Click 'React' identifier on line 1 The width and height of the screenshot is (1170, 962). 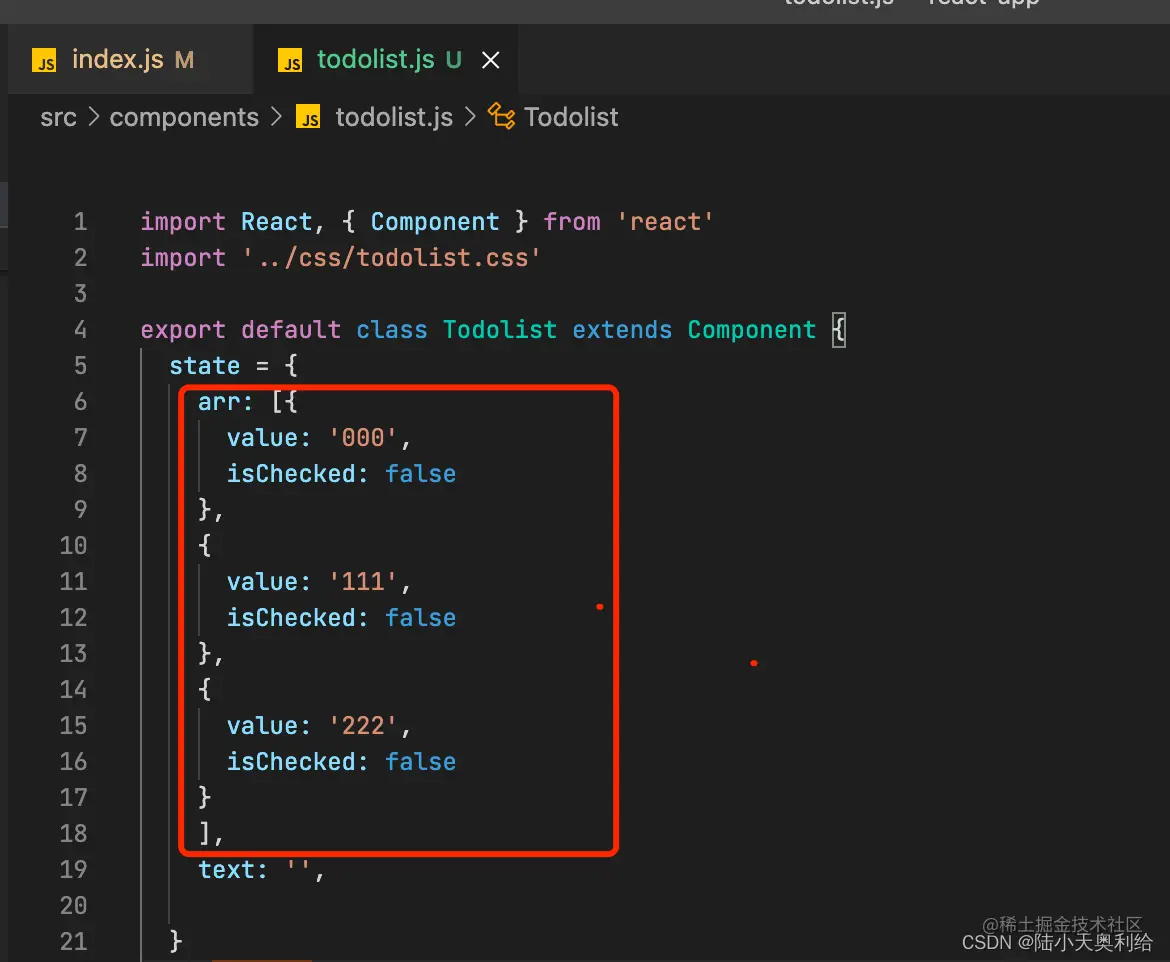[276, 222]
